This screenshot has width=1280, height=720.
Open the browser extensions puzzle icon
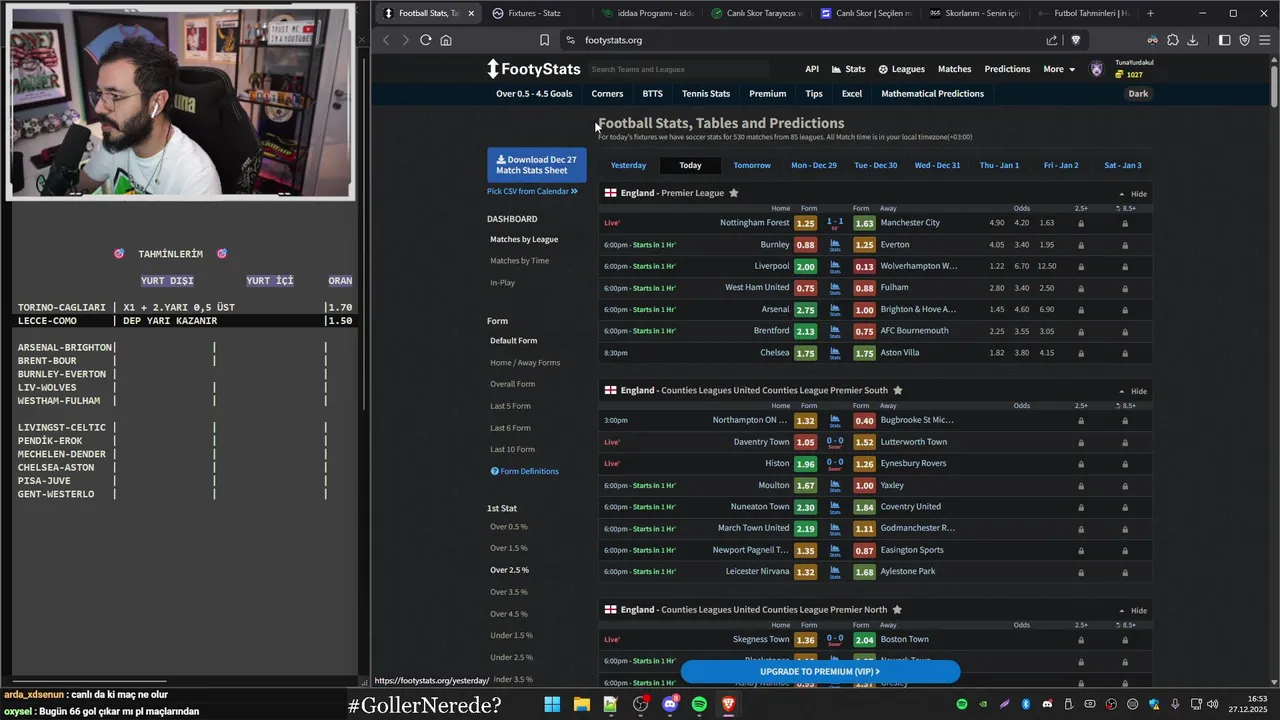tap(1173, 40)
